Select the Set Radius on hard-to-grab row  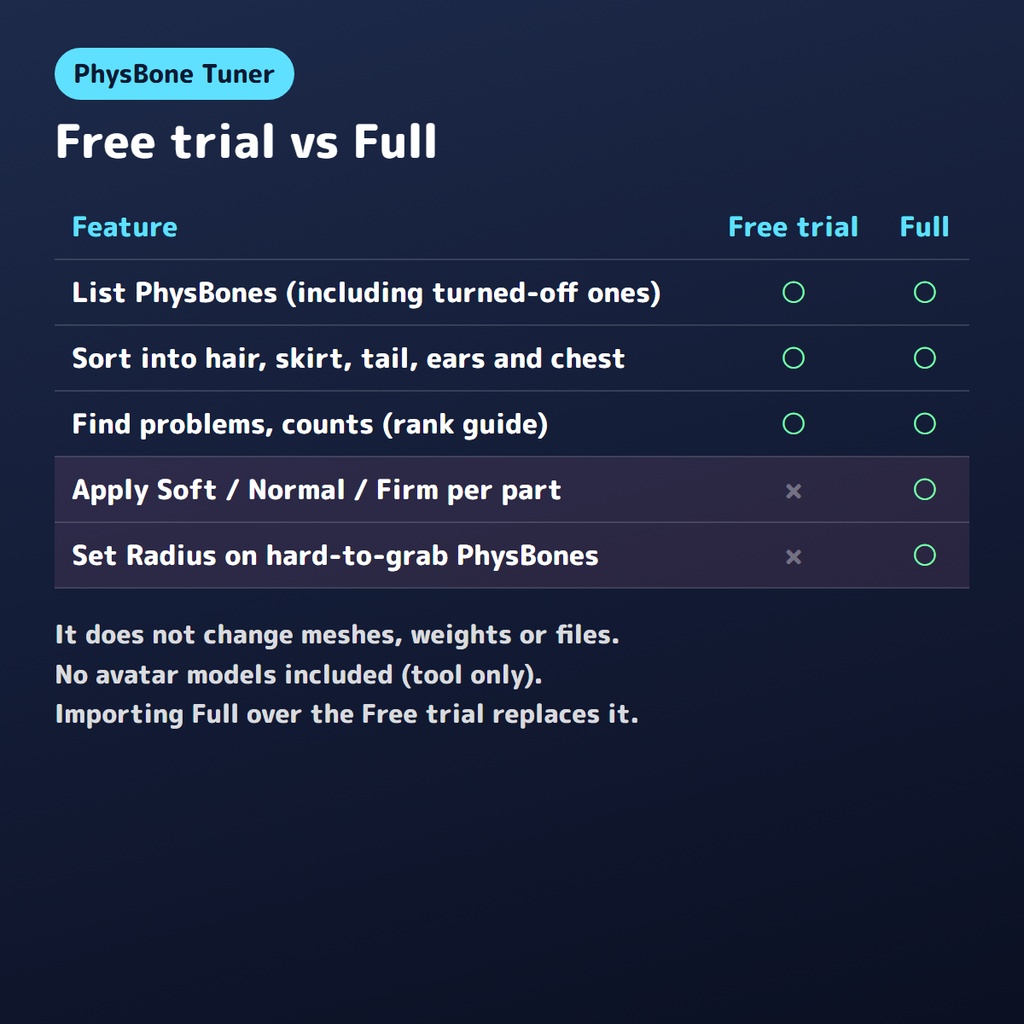coord(512,556)
